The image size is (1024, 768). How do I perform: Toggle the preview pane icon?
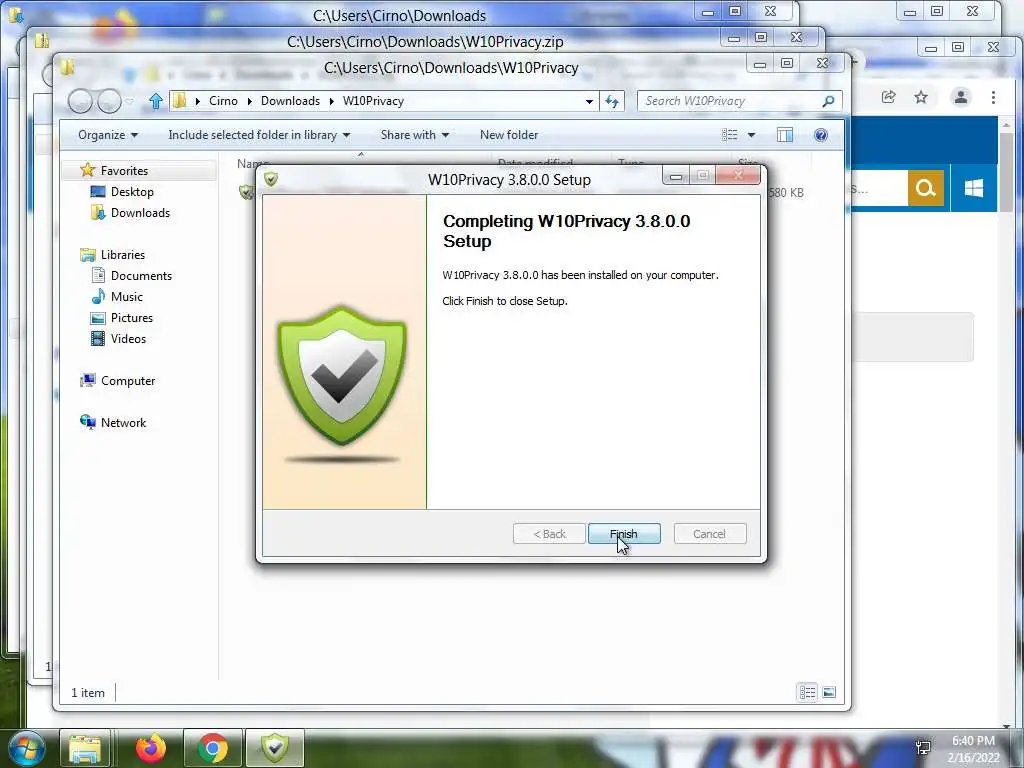(784, 135)
